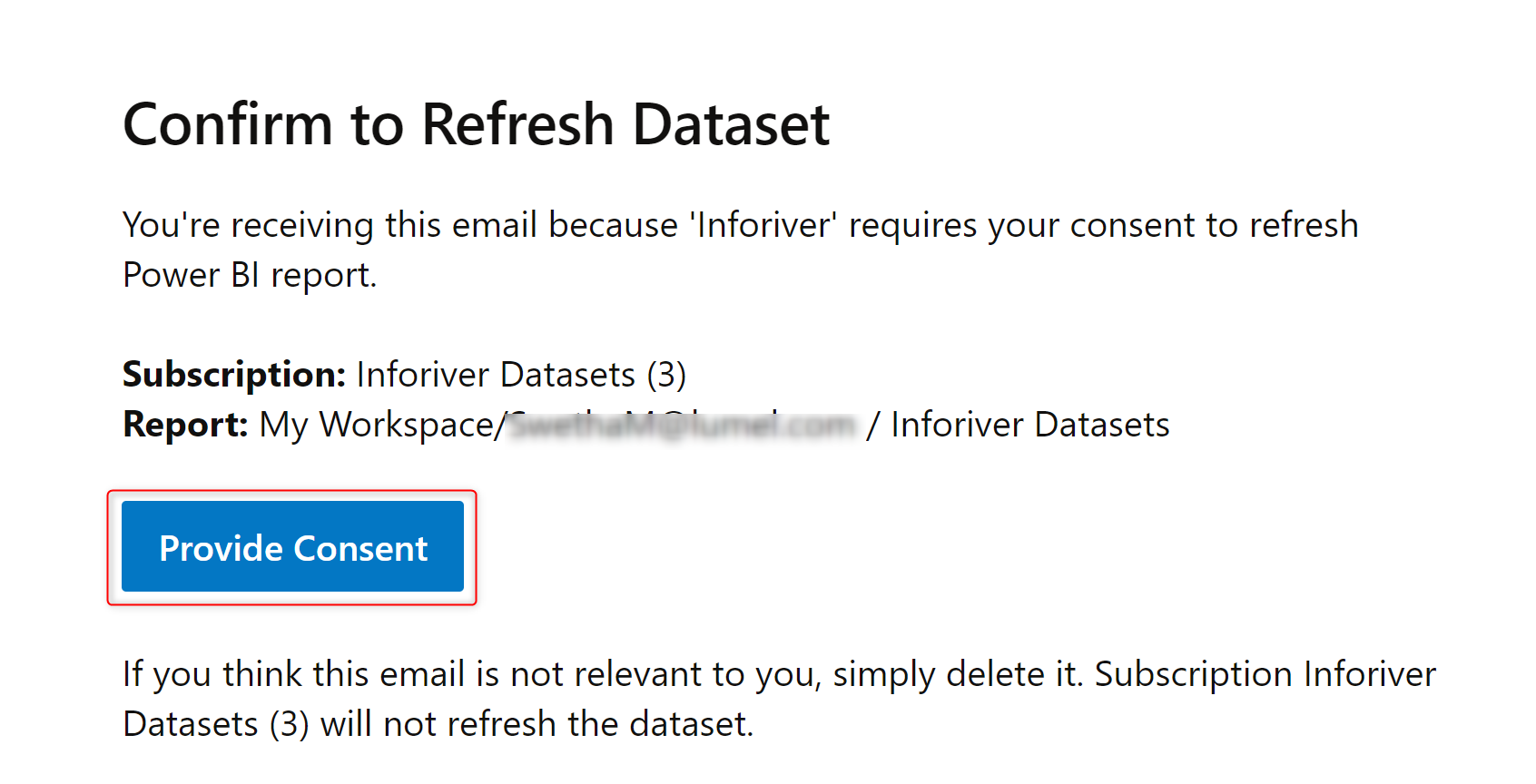Viewport: 1536px width, 784px height.
Task: Click the word 'Dataset' in the heading
Action: point(731,124)
